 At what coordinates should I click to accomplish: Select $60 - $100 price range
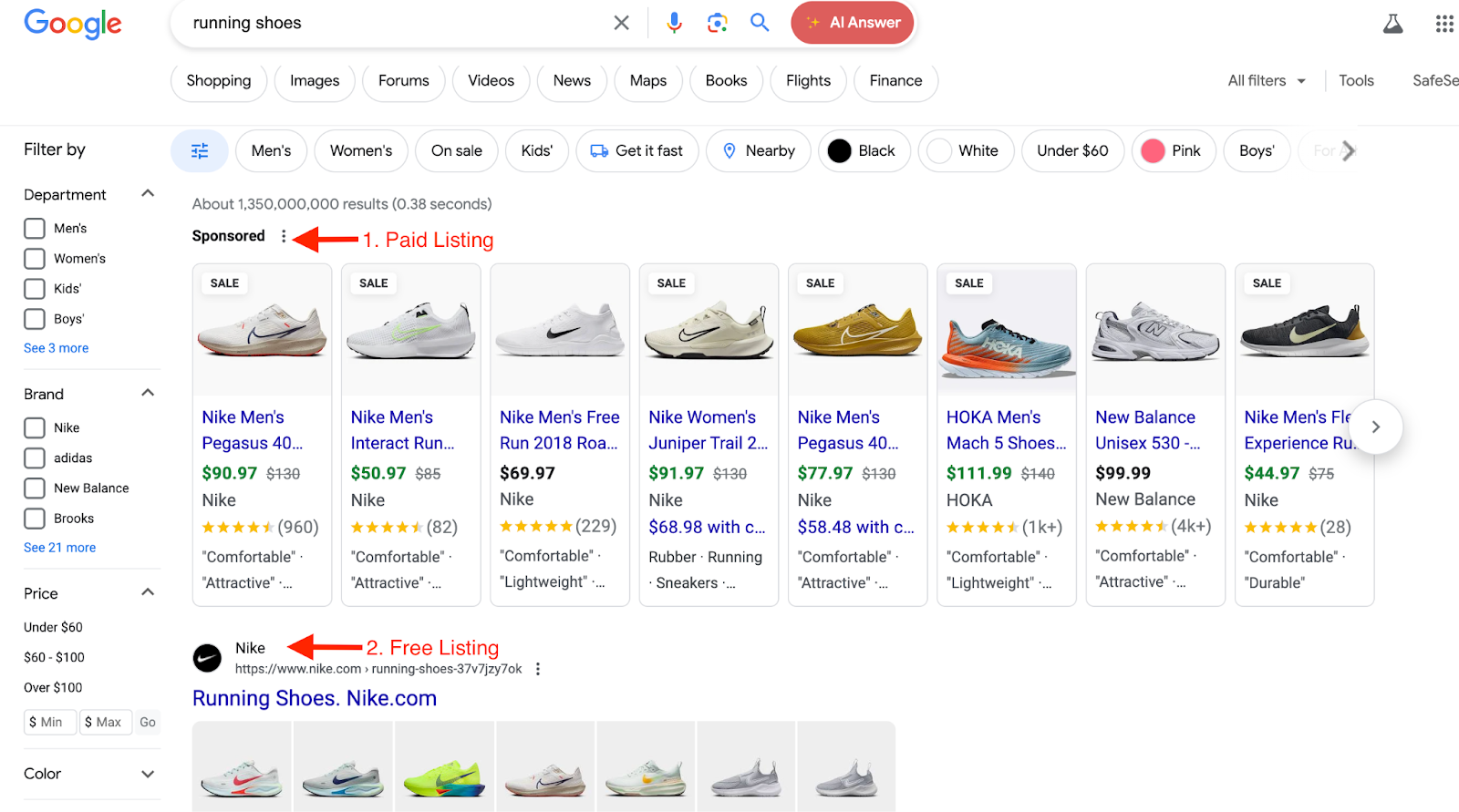[x=54, y=657]
